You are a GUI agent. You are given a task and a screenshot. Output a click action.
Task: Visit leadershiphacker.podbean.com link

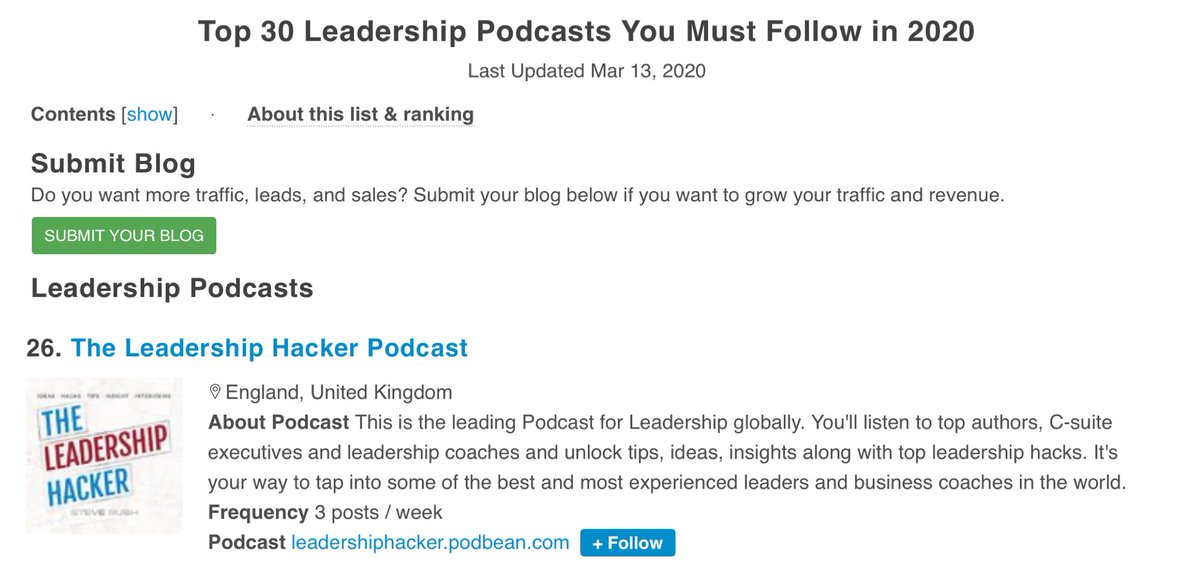pyautogui.click(x=430, y=543)
